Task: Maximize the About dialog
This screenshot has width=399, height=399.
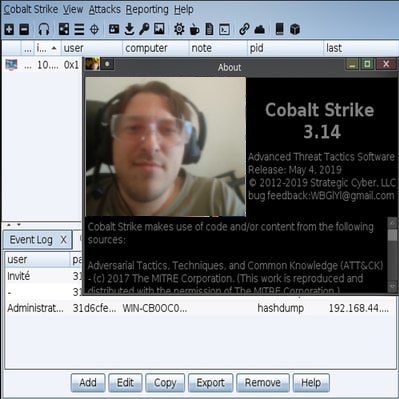Action: 368,64
